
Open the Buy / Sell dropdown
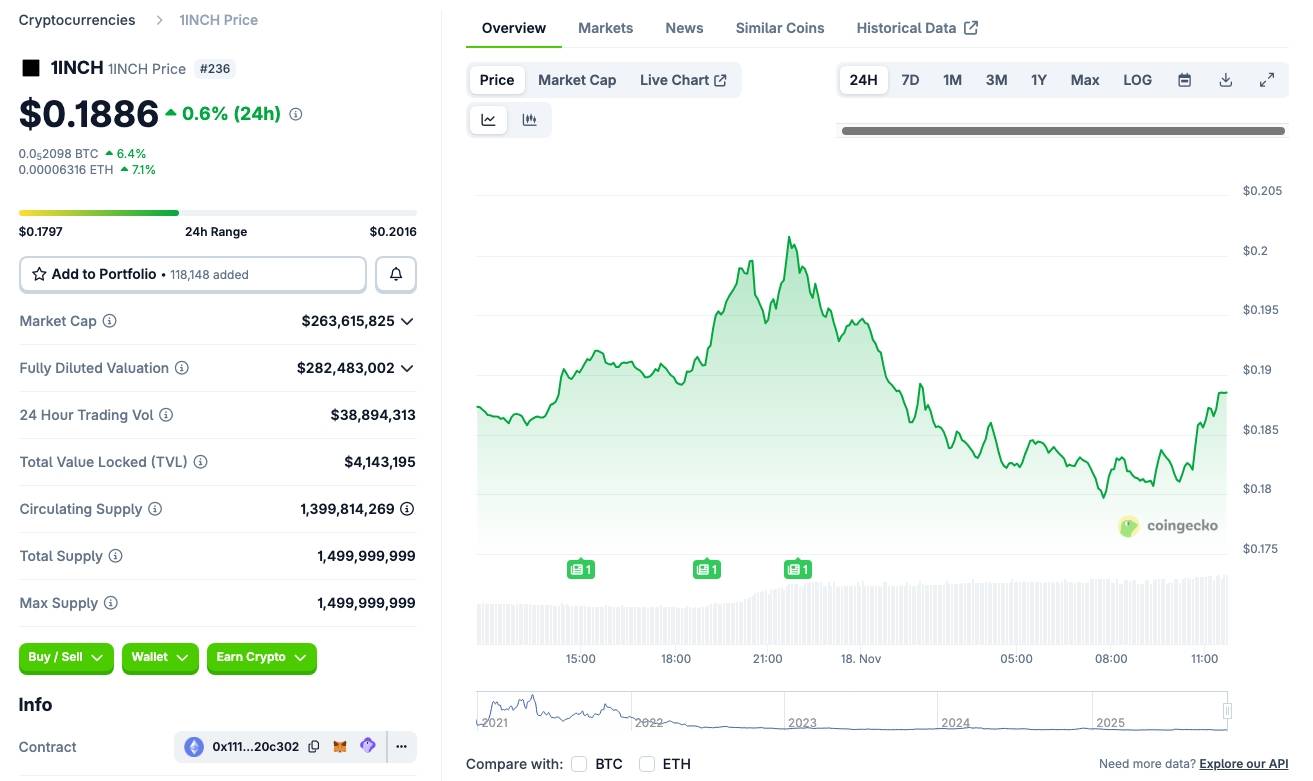point(66,657)
